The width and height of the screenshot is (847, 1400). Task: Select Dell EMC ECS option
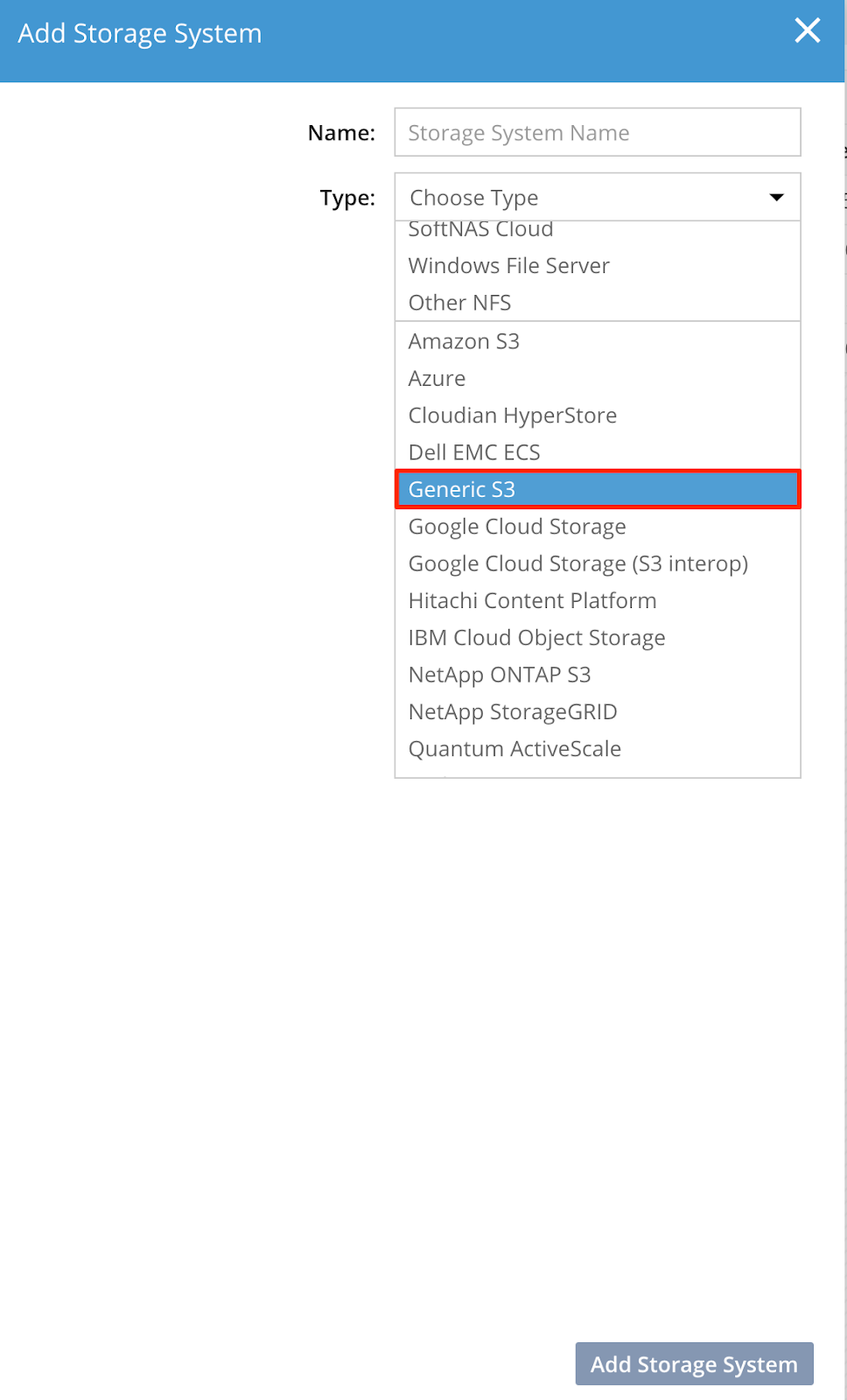[473, 452]
